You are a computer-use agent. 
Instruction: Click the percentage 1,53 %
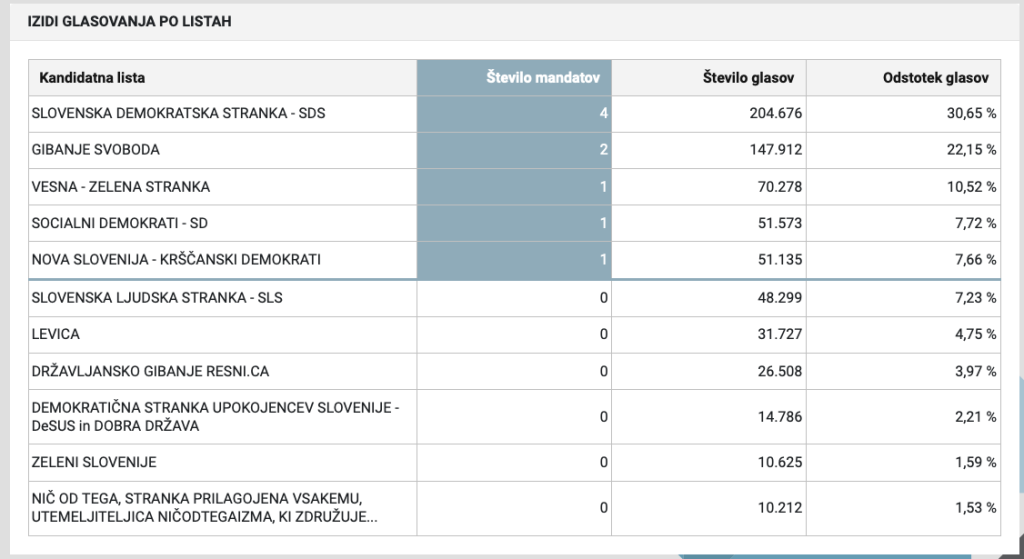[976, 508]
